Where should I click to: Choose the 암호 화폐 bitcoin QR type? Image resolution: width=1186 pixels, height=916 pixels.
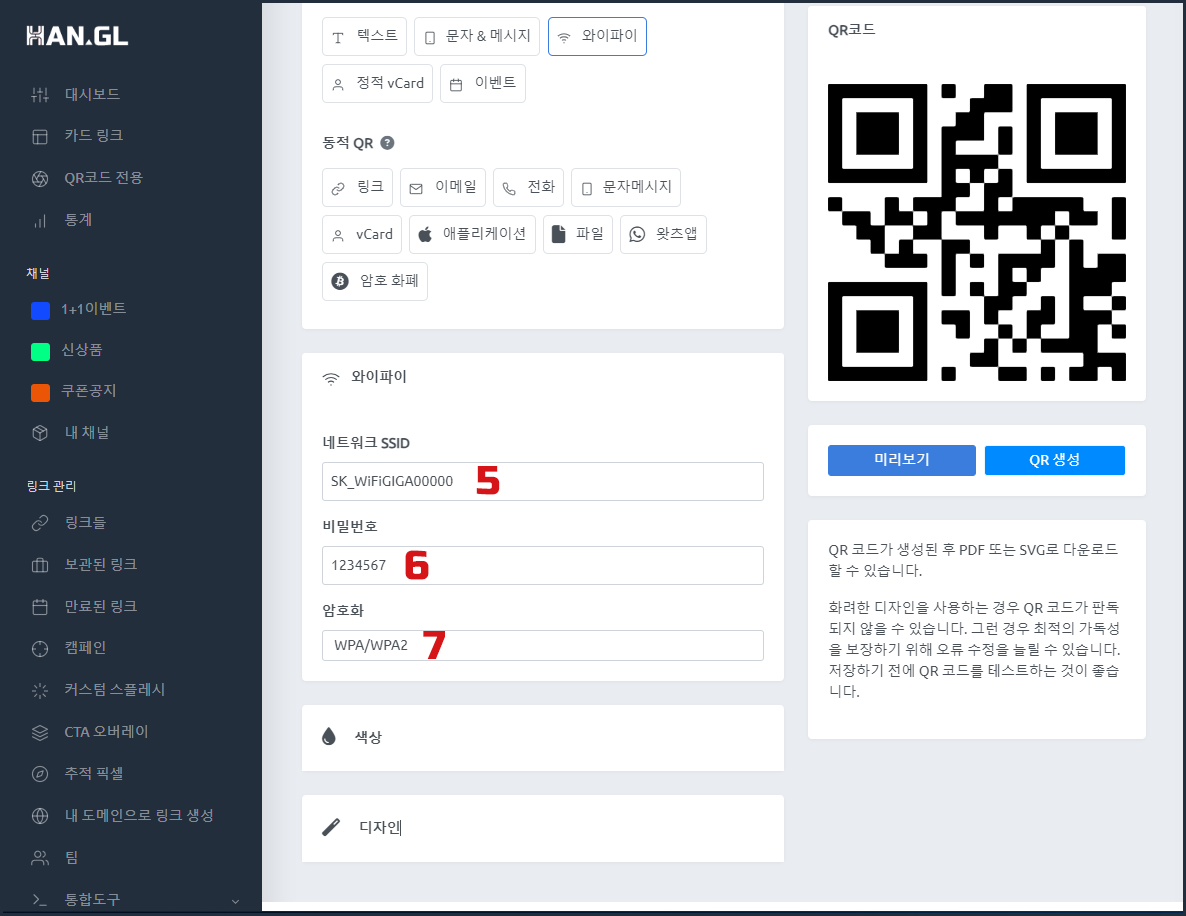[375, 281]
